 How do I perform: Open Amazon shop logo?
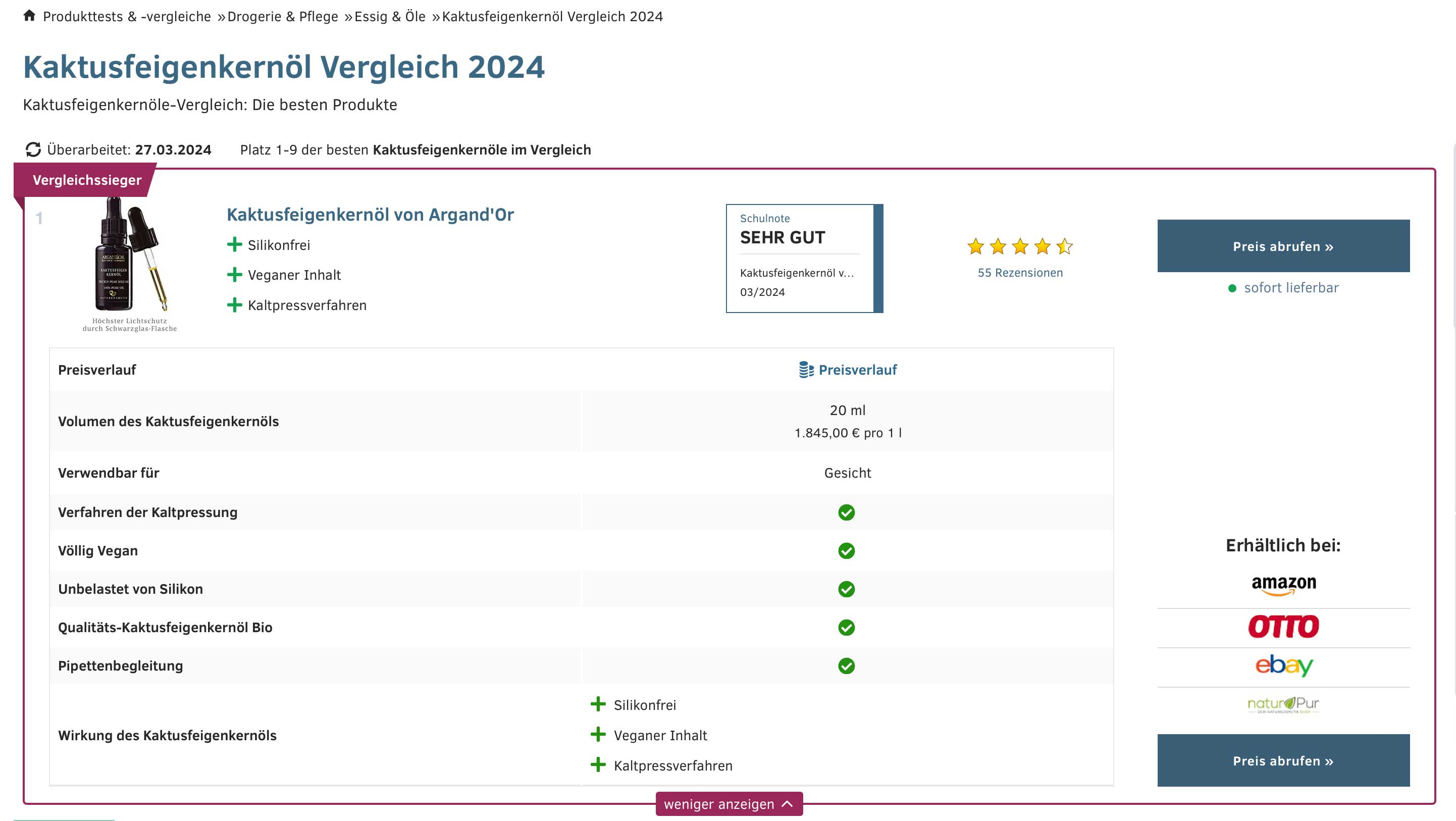1284,585
